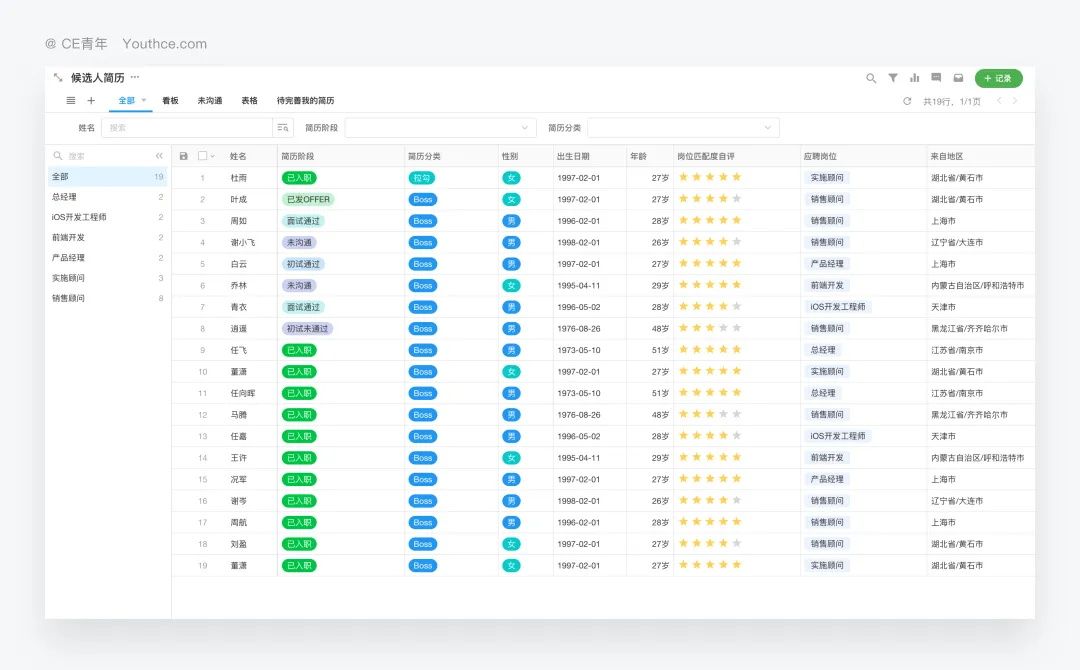Open the bar chart statistics icon

(x=915, y=78)
